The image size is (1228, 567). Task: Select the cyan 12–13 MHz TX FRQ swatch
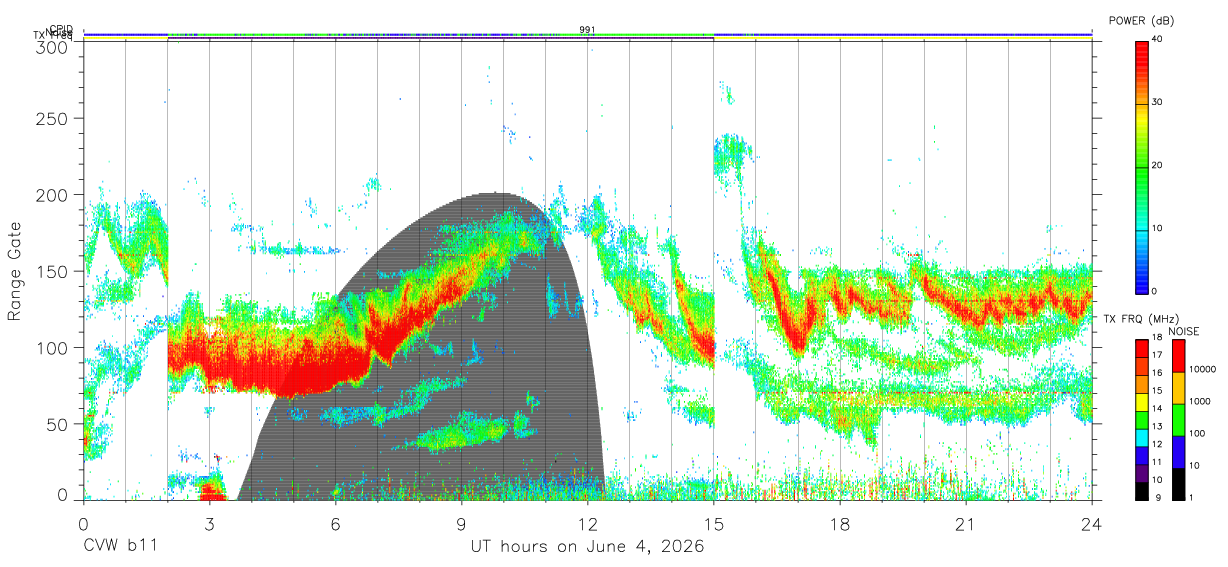[1142, 436]
